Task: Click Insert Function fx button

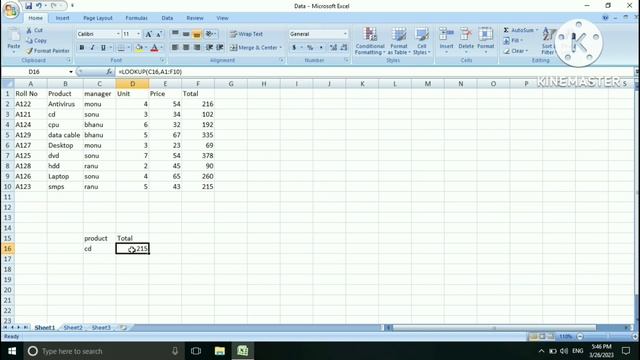Action: [x=109, y=72]
